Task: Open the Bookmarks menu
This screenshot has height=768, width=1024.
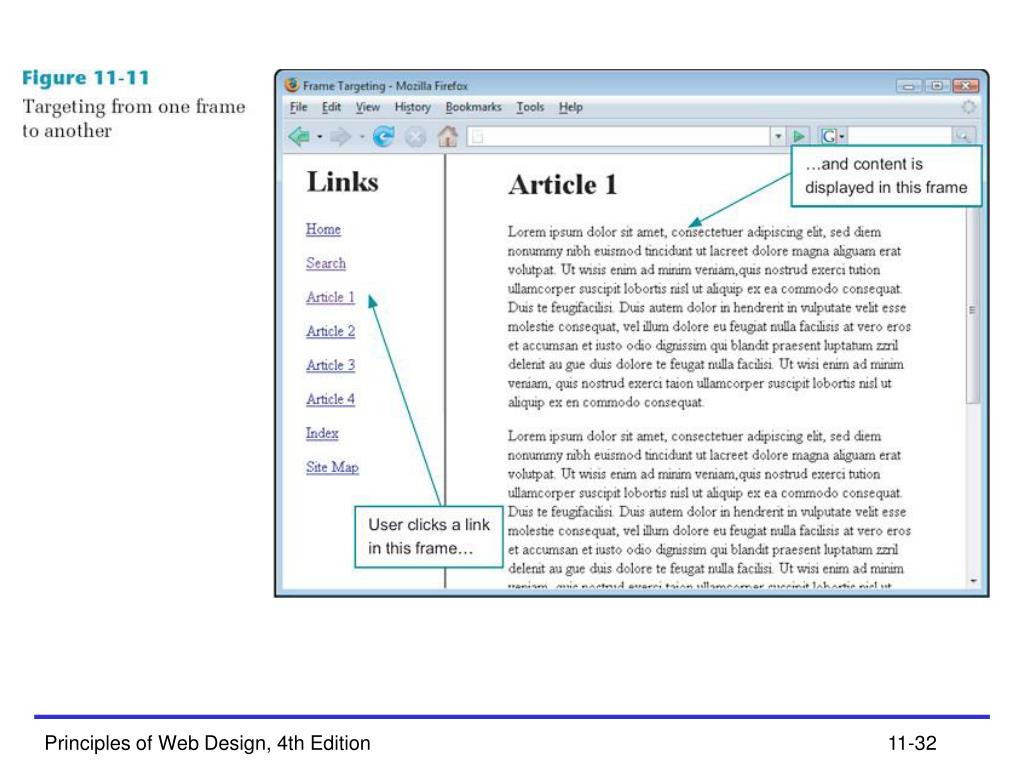Action: [473, 107]
